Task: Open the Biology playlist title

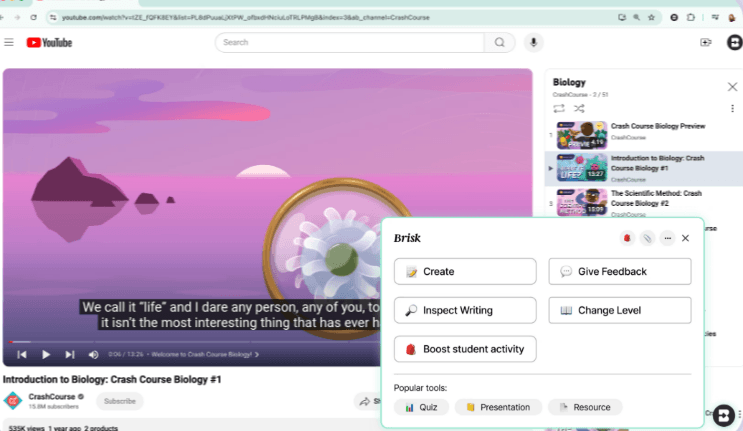Action: coord(569,82)
